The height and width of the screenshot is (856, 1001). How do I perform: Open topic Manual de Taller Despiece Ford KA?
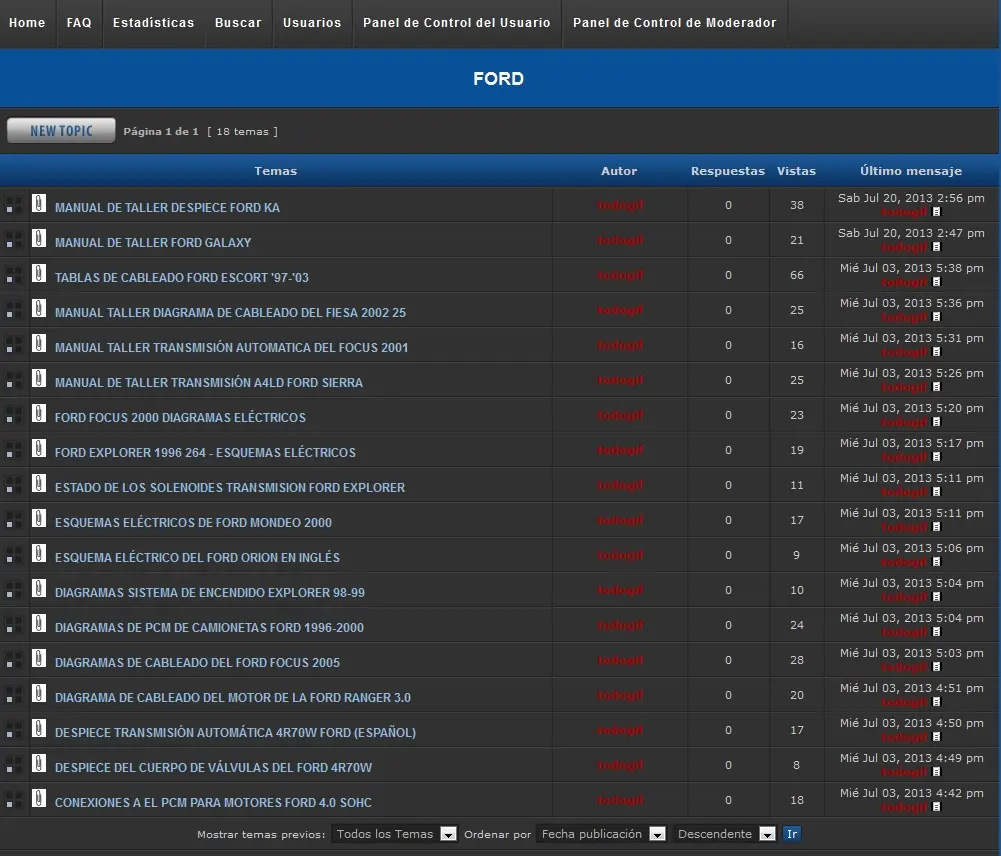click(167, 207)
